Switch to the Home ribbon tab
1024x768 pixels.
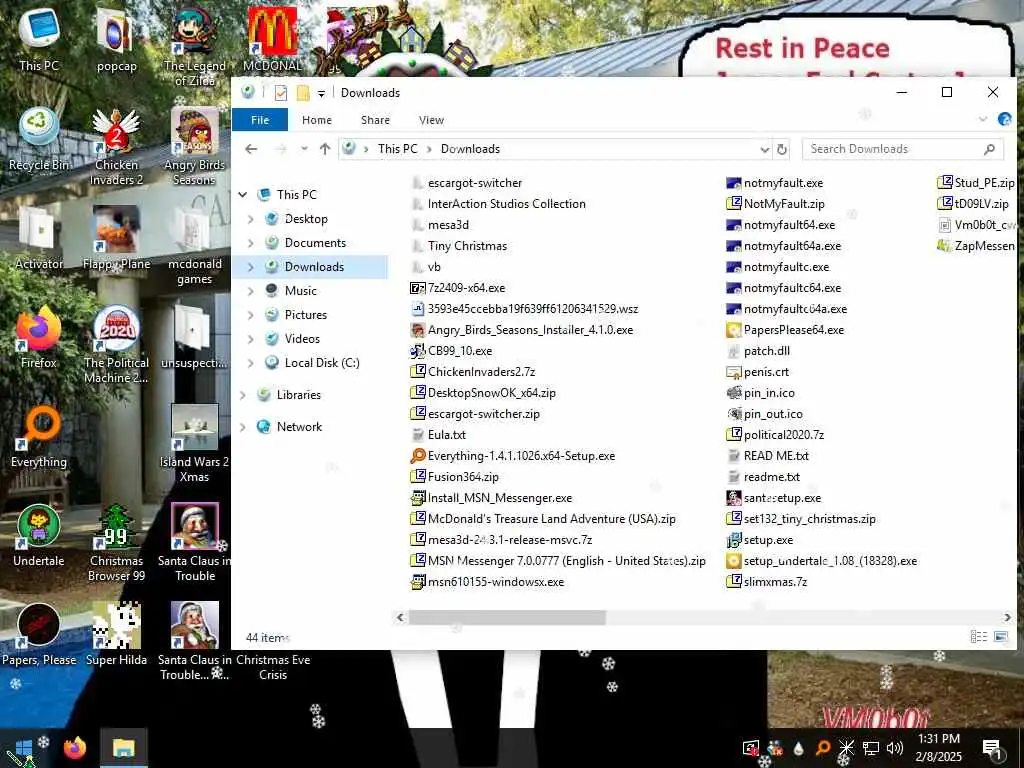(317, 120)
